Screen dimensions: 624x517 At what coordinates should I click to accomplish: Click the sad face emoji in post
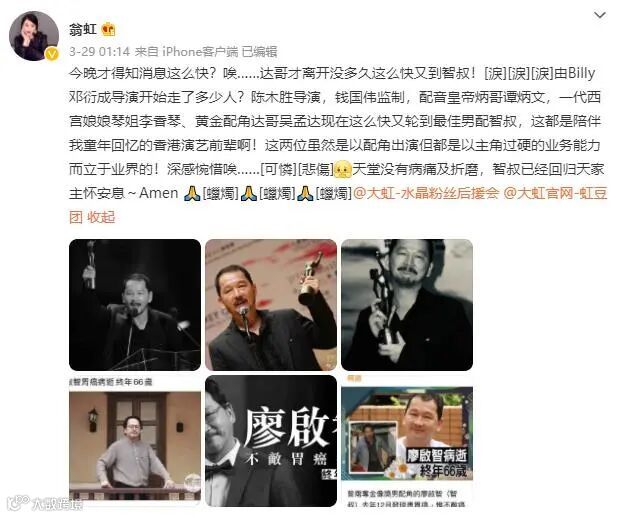point(343,169)
